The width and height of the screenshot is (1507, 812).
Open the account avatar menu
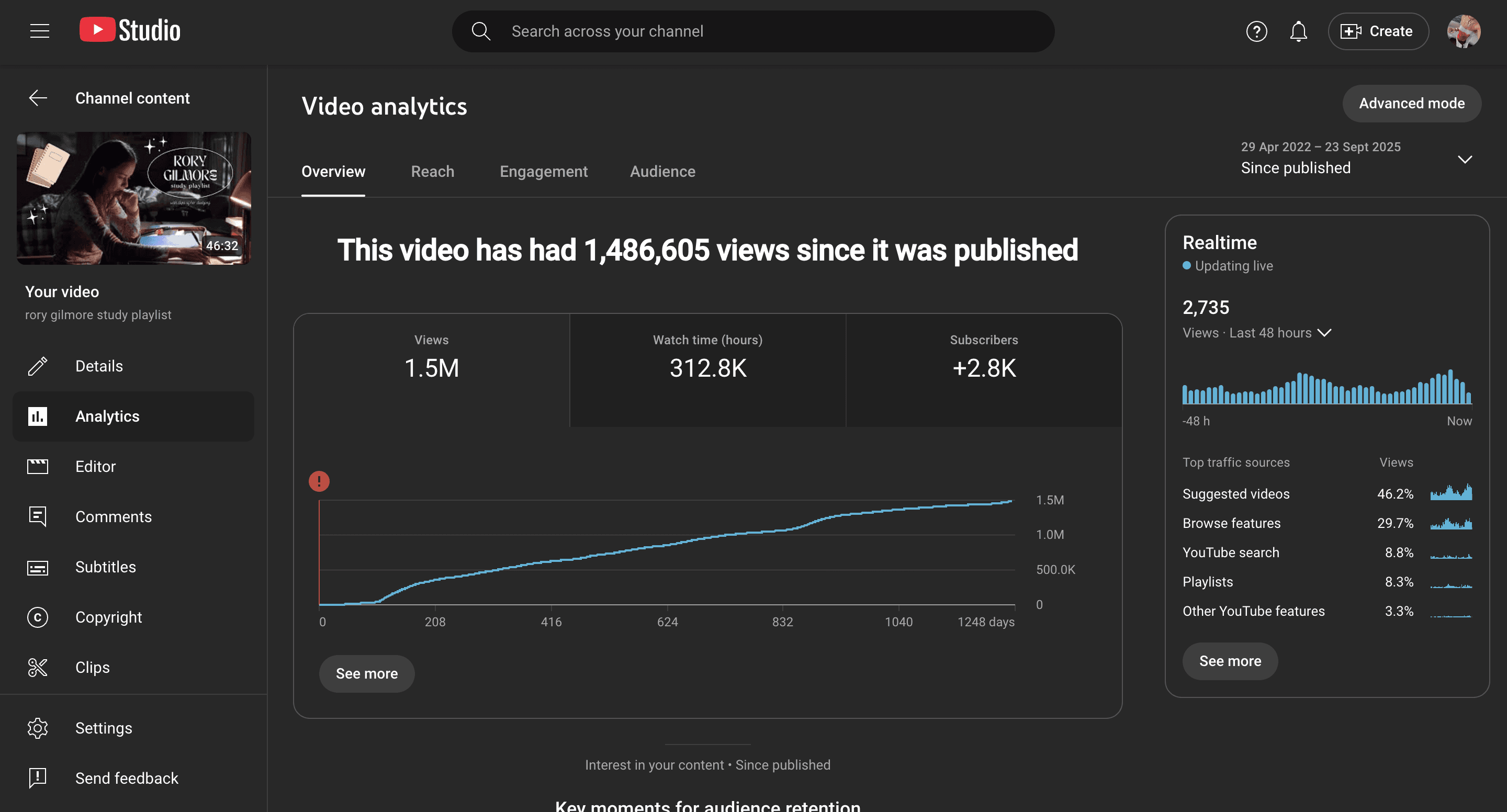(x=1463, y=31)
